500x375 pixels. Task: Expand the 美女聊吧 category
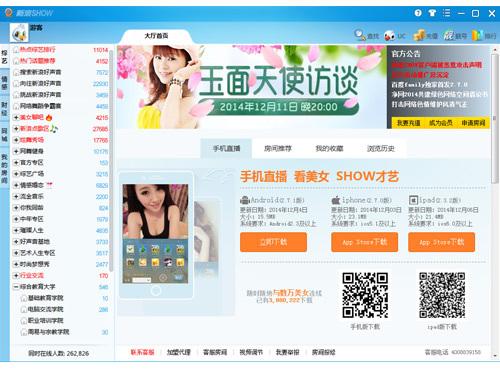coord(16,118)
